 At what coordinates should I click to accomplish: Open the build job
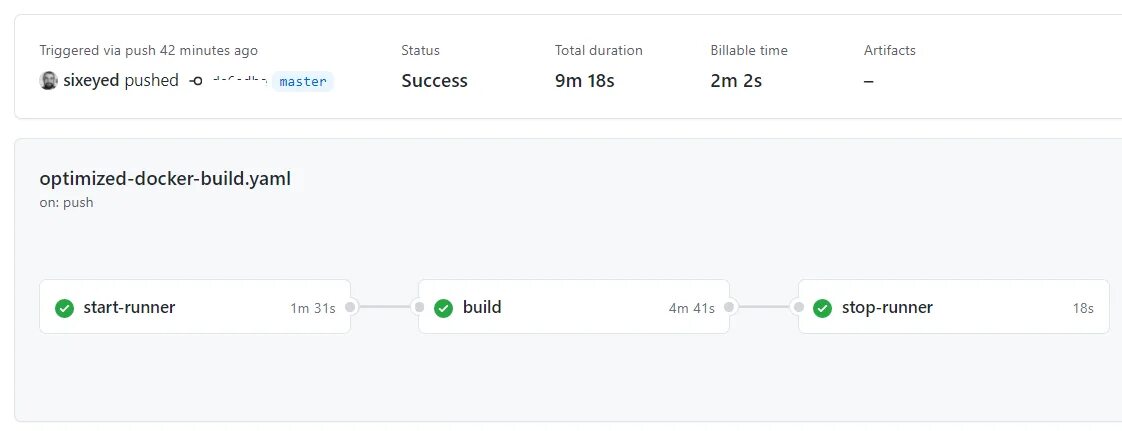(x=482, y=307)
